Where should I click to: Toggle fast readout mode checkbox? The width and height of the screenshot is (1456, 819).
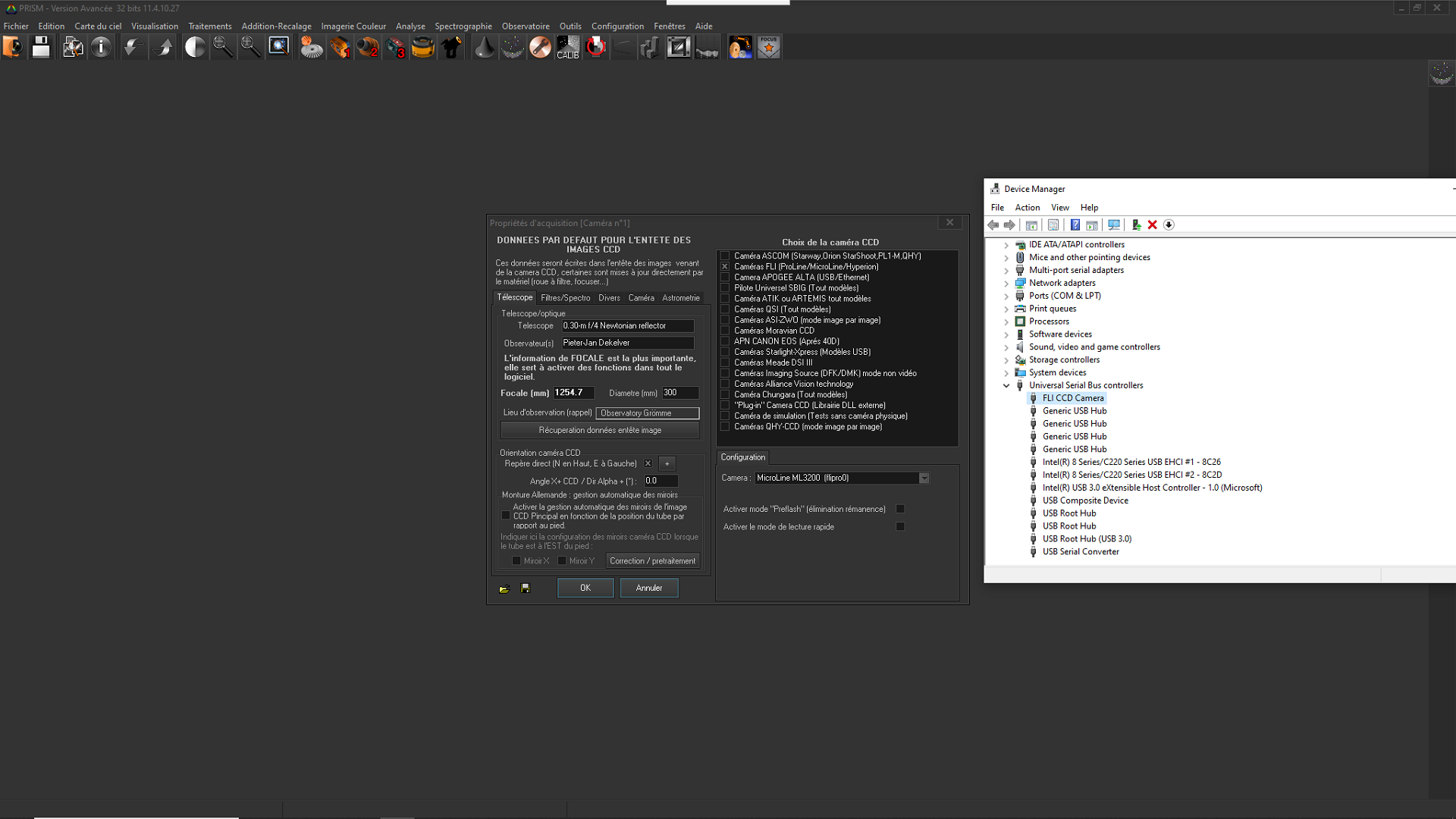click(x=900, y=526)
